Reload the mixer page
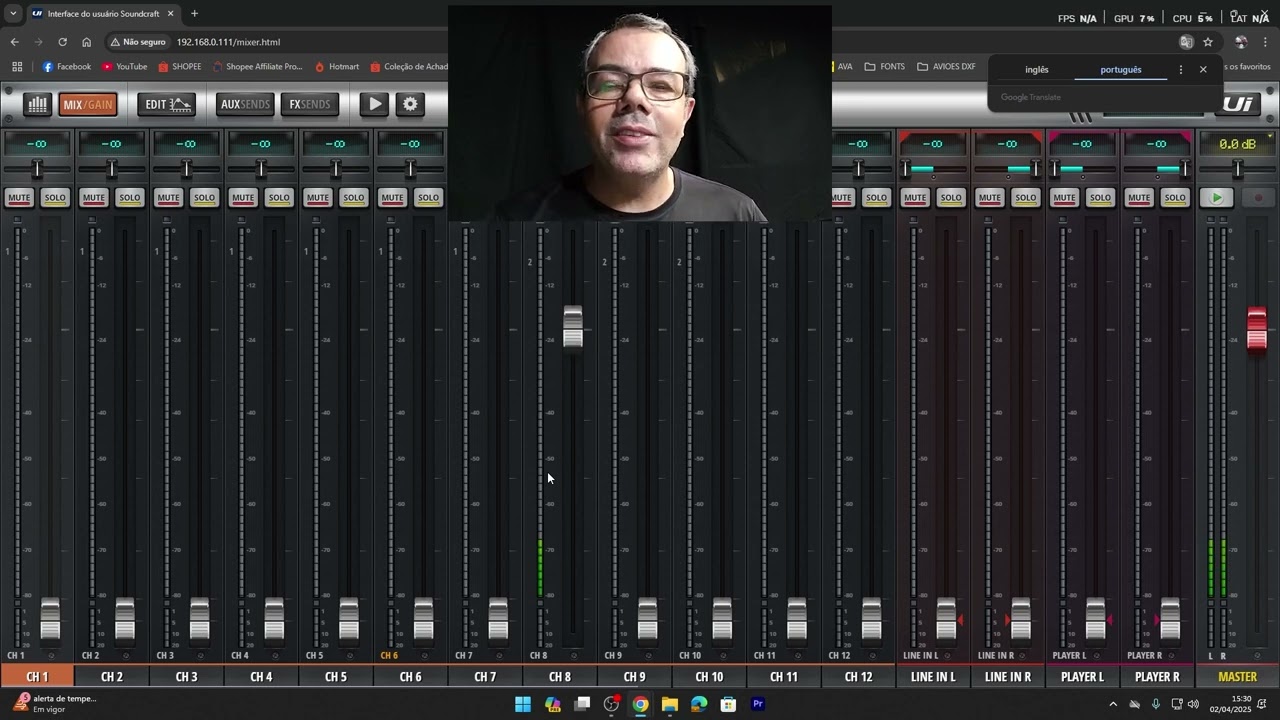Viewport: 1280px width, 720px height. pyautogui.click(x=62, y=42)
